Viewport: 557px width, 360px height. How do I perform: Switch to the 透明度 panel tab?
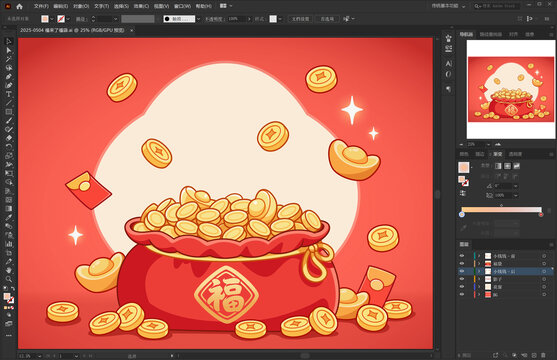point(515,154)
